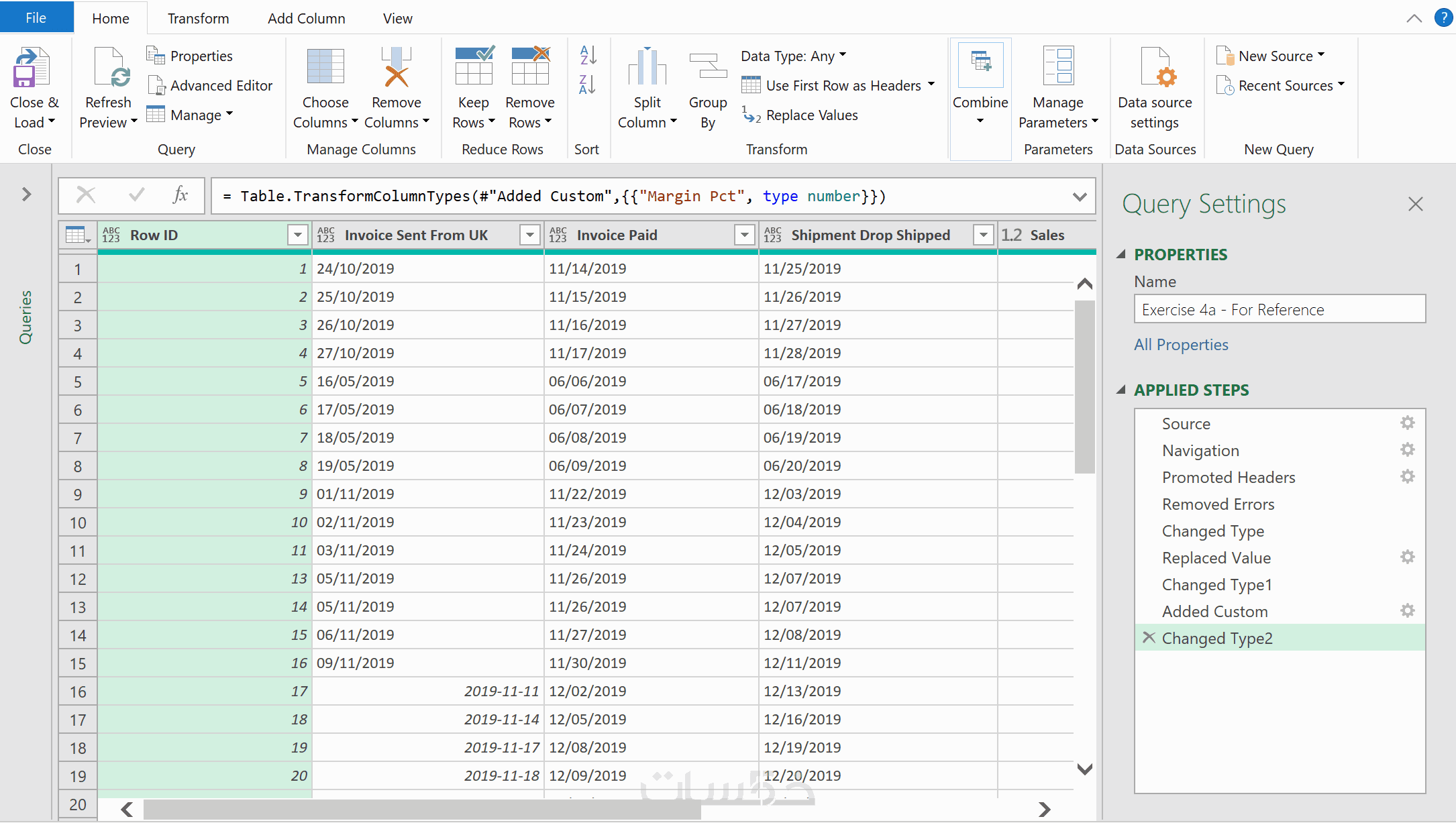This screenshot has height=823, width=1456.
Task: Open the All Properties link
Action: [1181, 345]
